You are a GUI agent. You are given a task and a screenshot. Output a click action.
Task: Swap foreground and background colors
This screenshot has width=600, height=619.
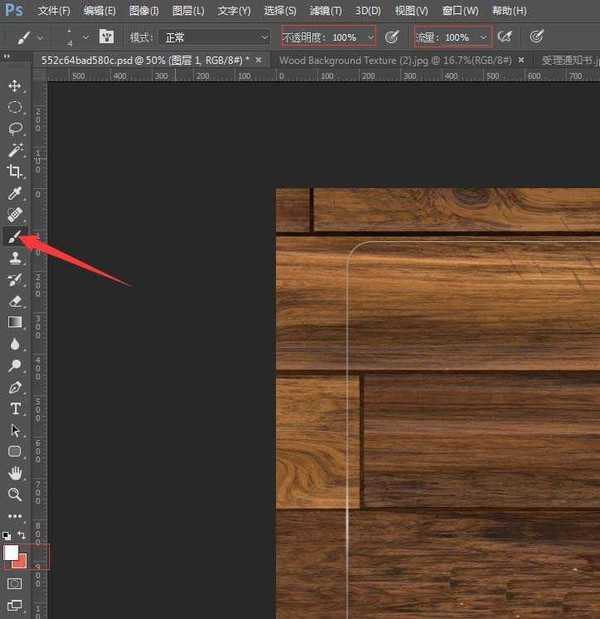(x=22, y=536)
